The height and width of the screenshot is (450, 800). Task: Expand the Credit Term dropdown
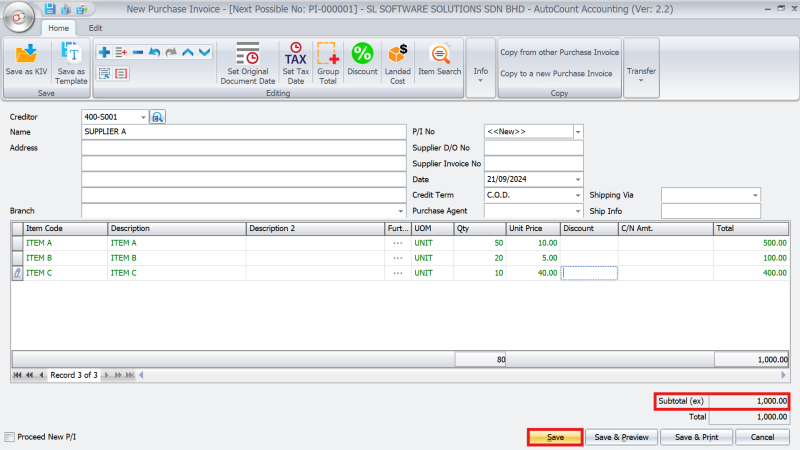pos(578,195)
